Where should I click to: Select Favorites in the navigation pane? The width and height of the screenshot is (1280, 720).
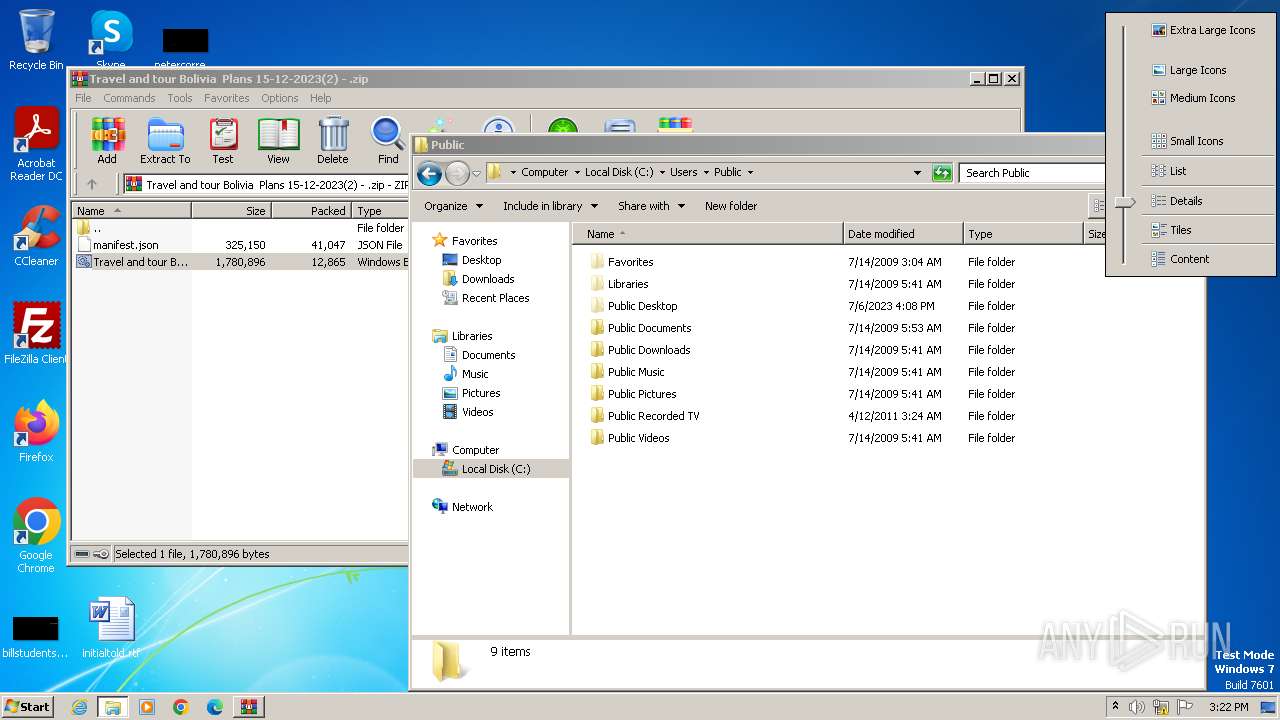[474, 241]
